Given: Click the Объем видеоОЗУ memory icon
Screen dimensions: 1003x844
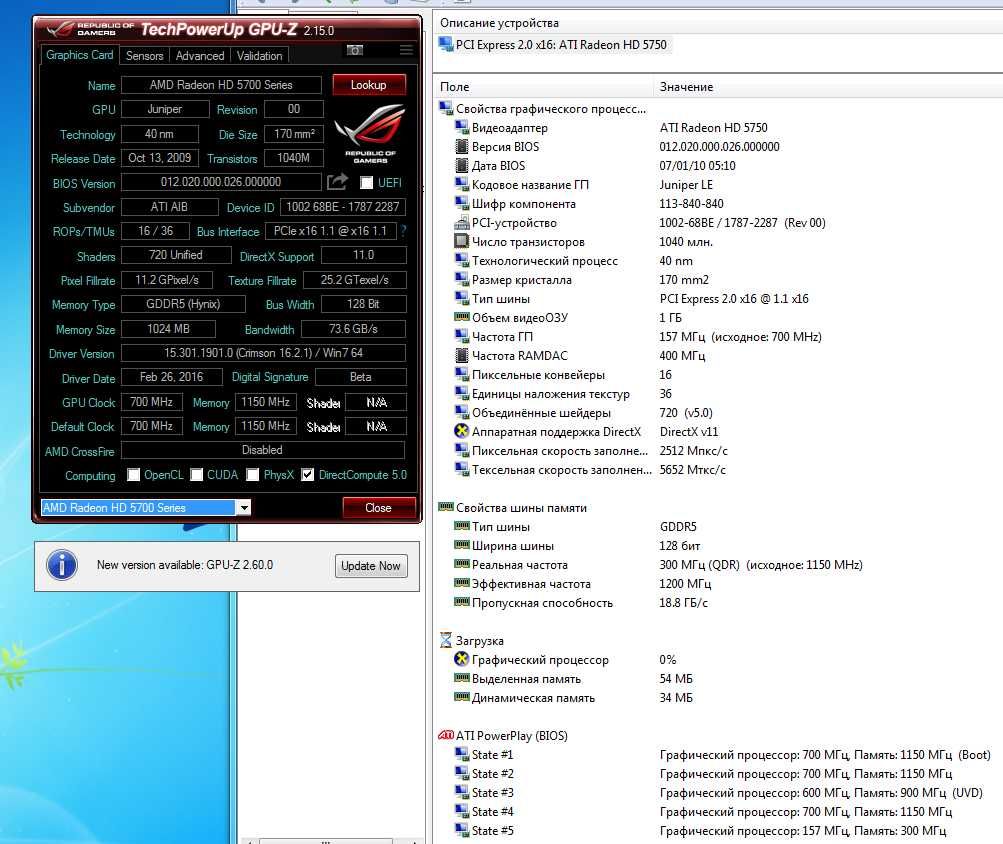Looking at the screenshot, I should tap(461, 317).
